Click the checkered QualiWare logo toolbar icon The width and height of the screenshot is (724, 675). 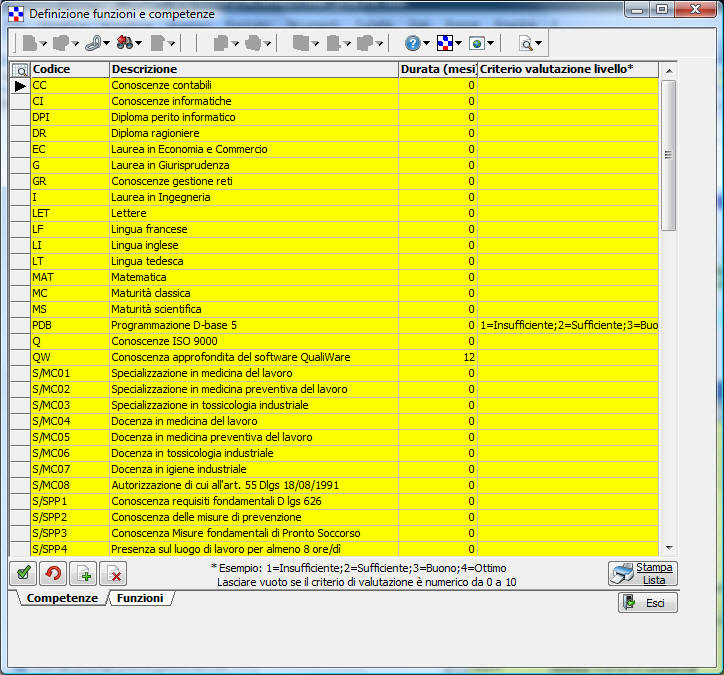click(x=445, y=43)
